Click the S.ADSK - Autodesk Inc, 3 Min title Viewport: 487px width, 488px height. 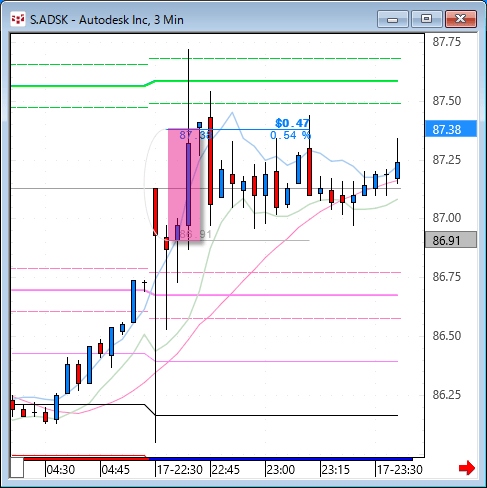107,20
